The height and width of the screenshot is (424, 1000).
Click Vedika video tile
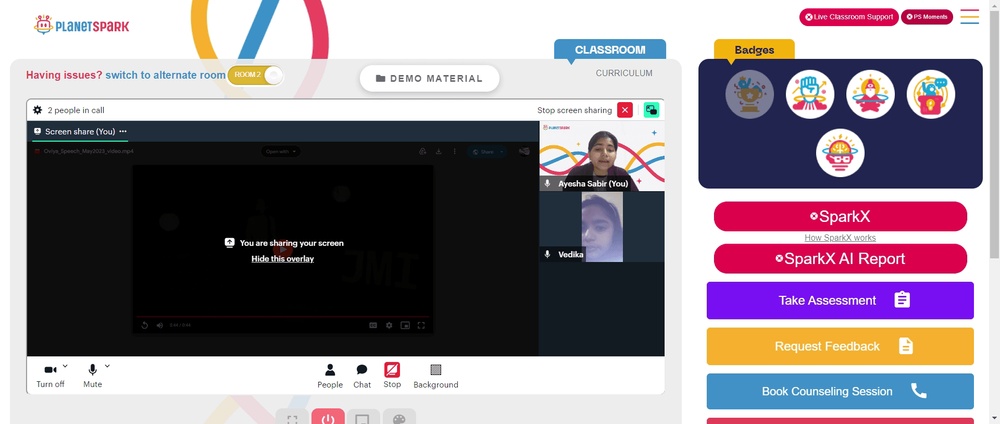click(x=601, y=227)
